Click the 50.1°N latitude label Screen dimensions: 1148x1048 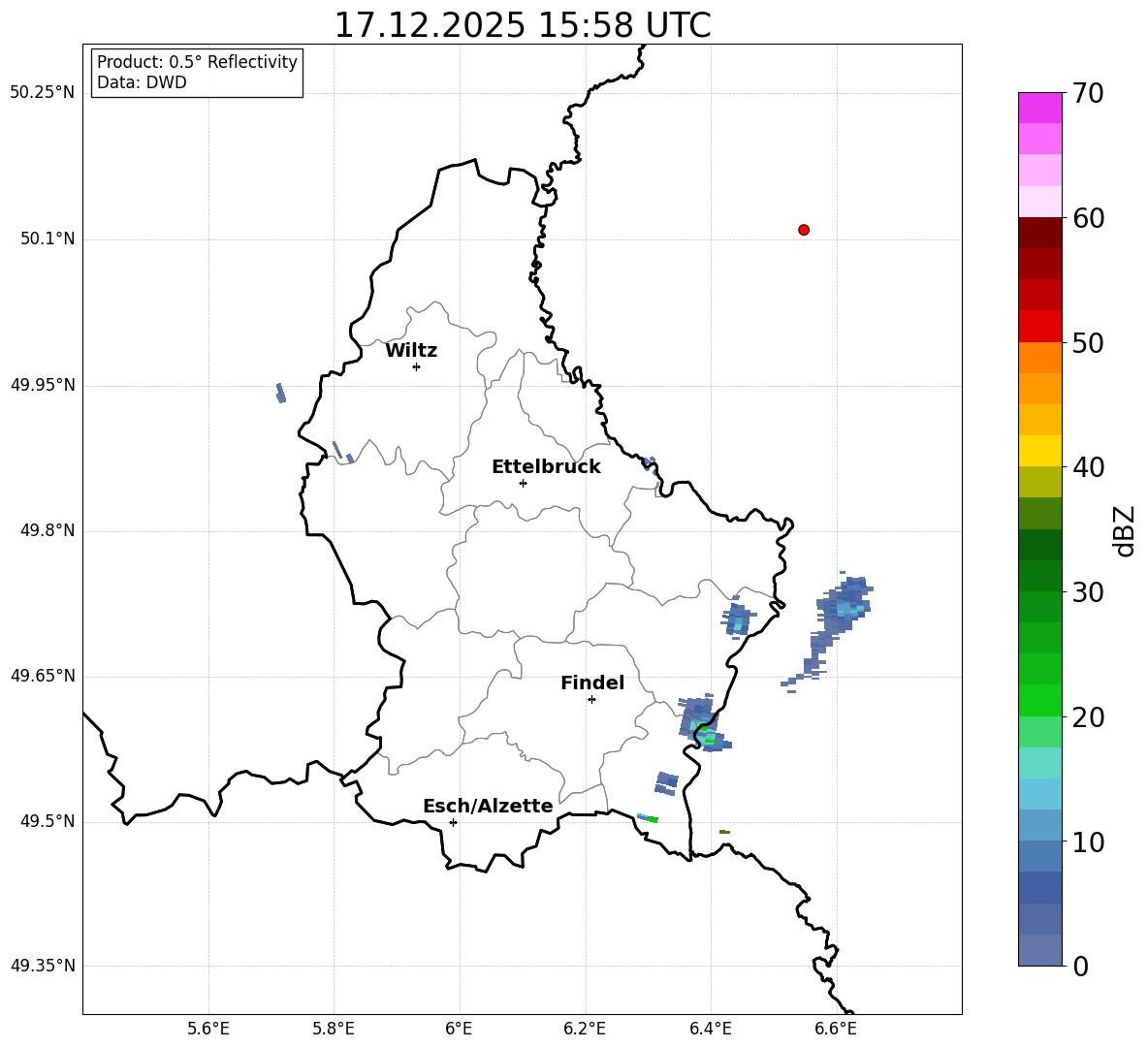(x=48, y=238)
